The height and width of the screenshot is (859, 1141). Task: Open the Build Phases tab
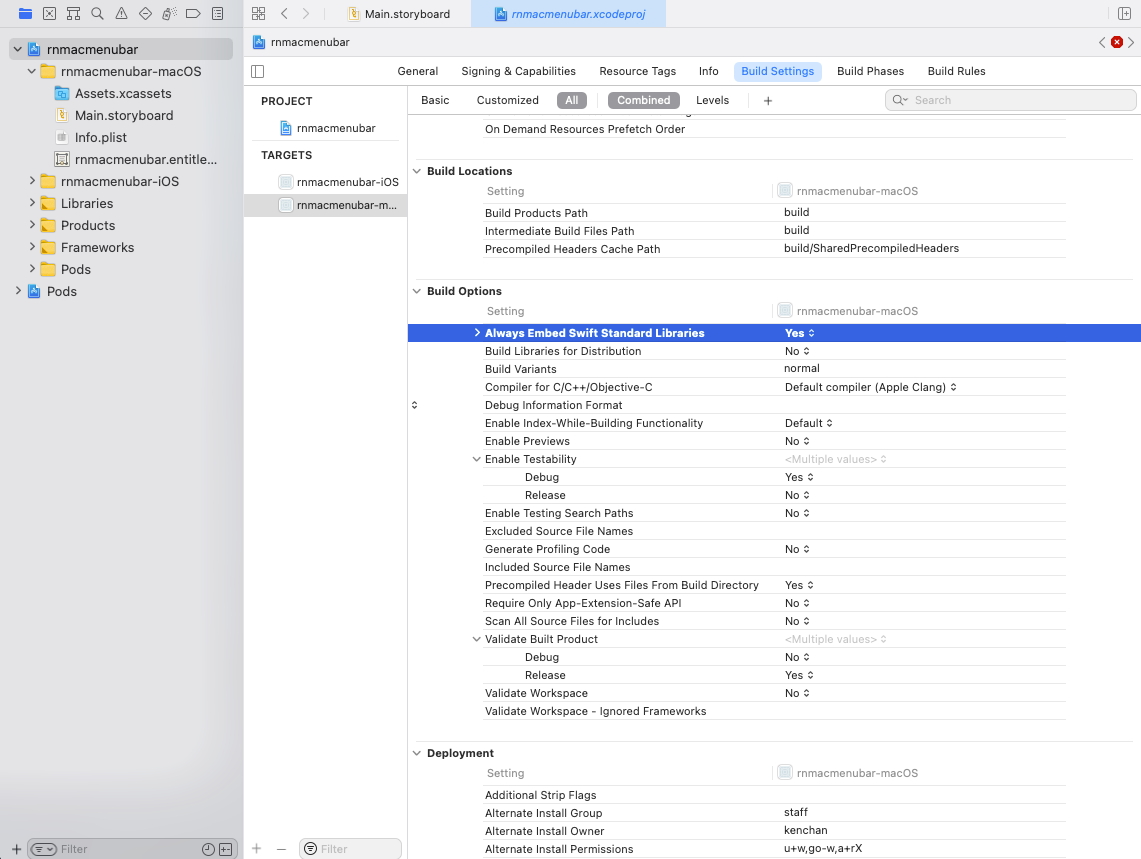[x=870, y=71]
